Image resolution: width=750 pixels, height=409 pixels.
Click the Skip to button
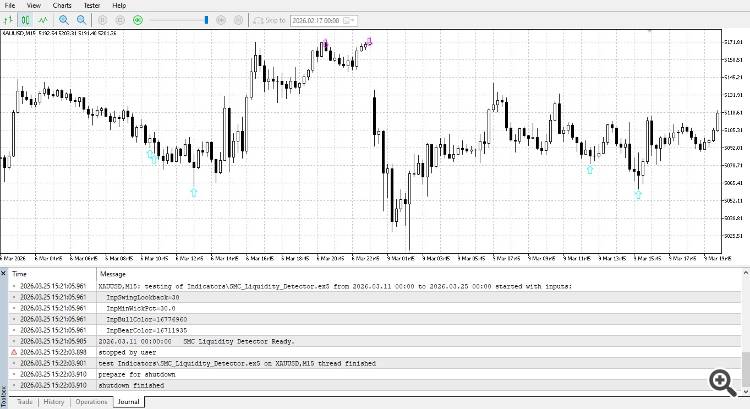269,20
